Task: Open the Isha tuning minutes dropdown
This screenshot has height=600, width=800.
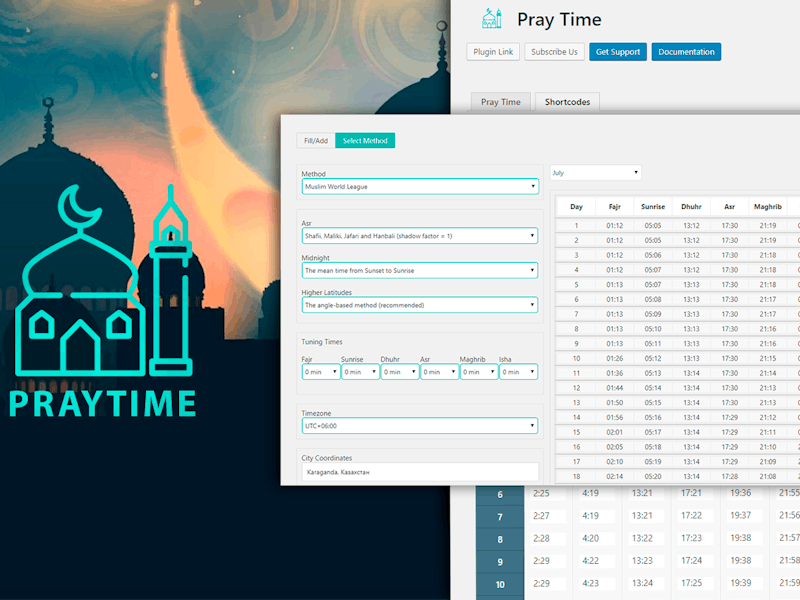Action: [518, 372]
